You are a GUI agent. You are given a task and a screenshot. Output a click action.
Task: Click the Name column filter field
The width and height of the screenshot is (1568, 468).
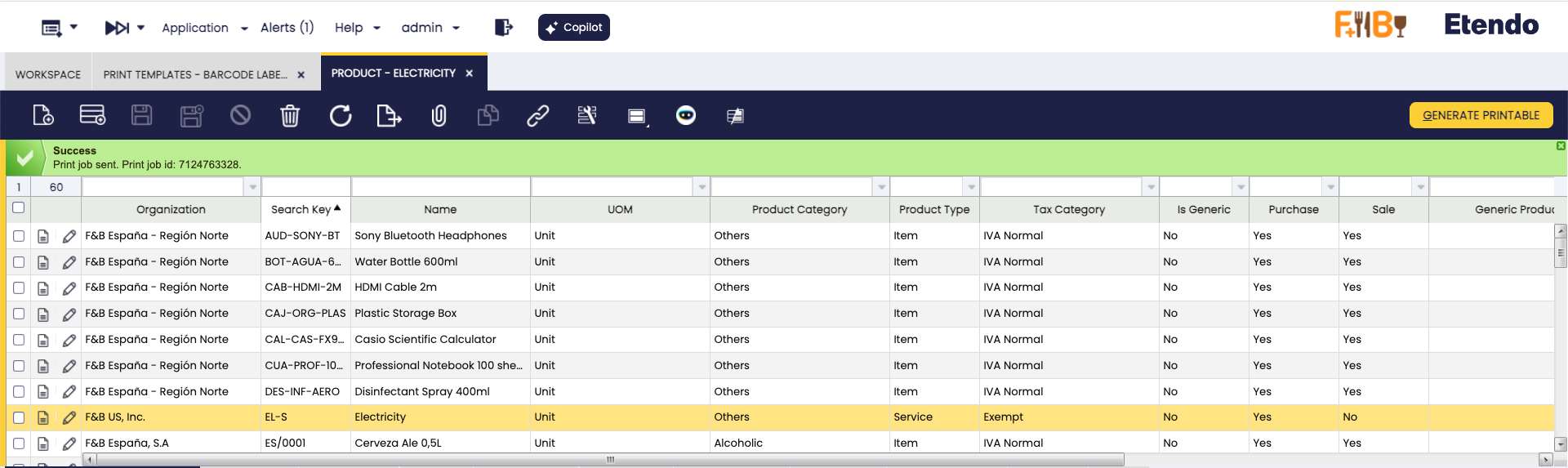[x=440, y=187]
